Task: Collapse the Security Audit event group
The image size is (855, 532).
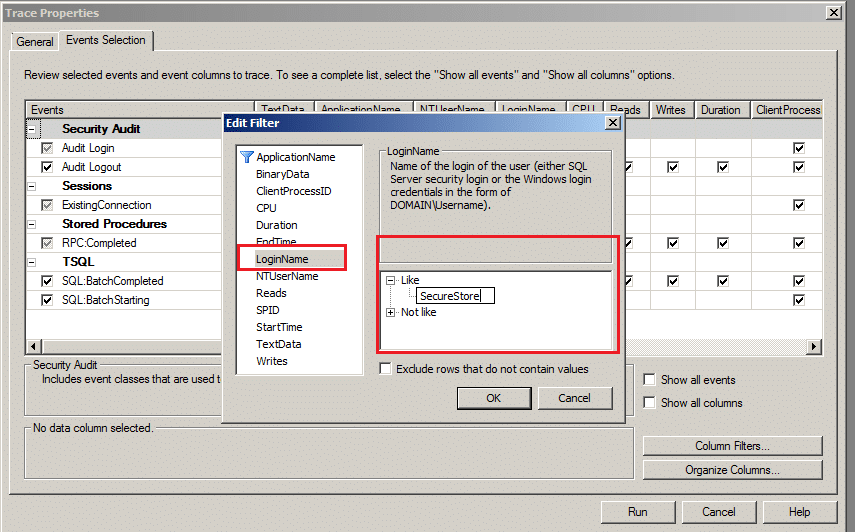Action: click(x=32, y=130)
